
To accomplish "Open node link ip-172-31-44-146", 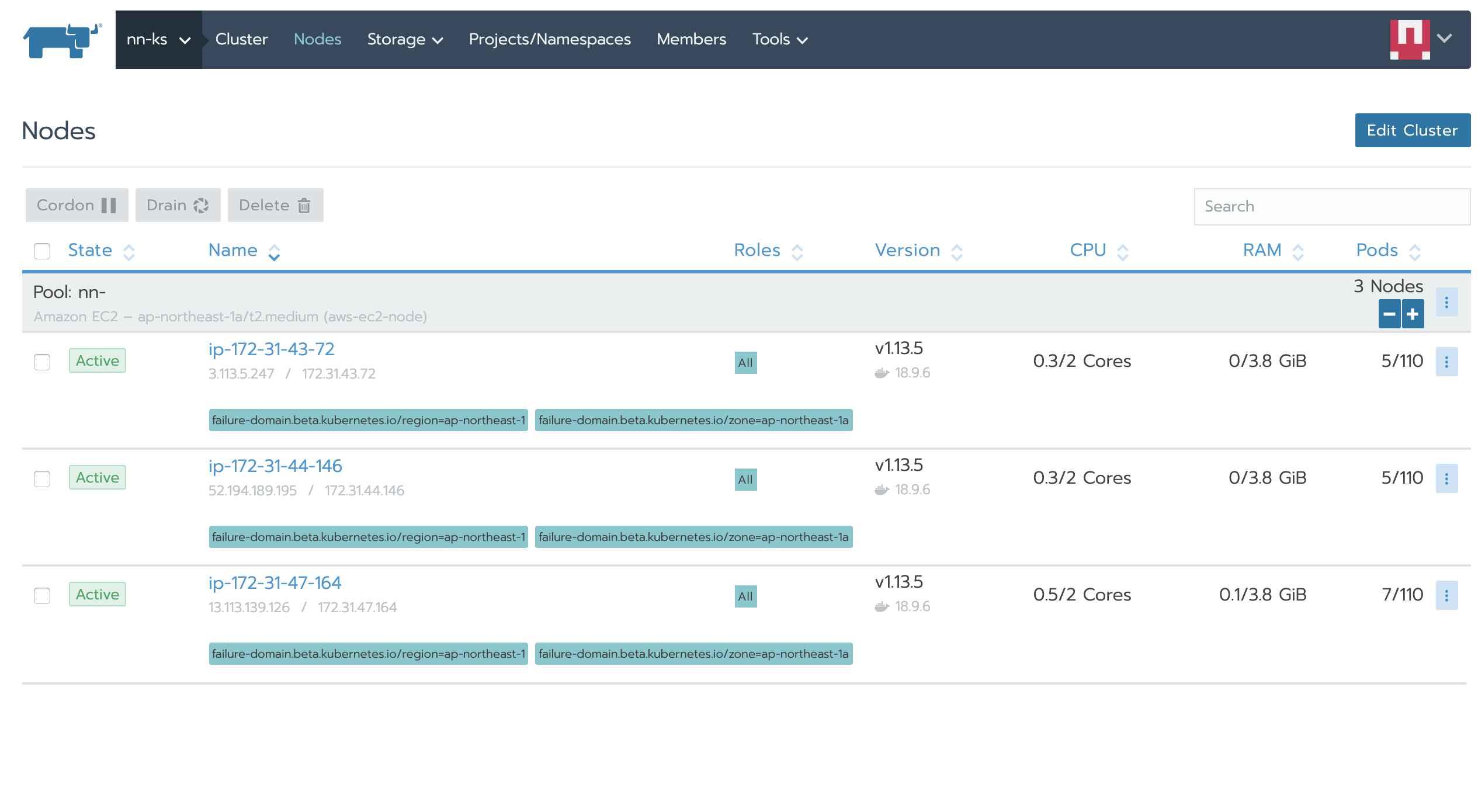I will [x=275, y=466].
